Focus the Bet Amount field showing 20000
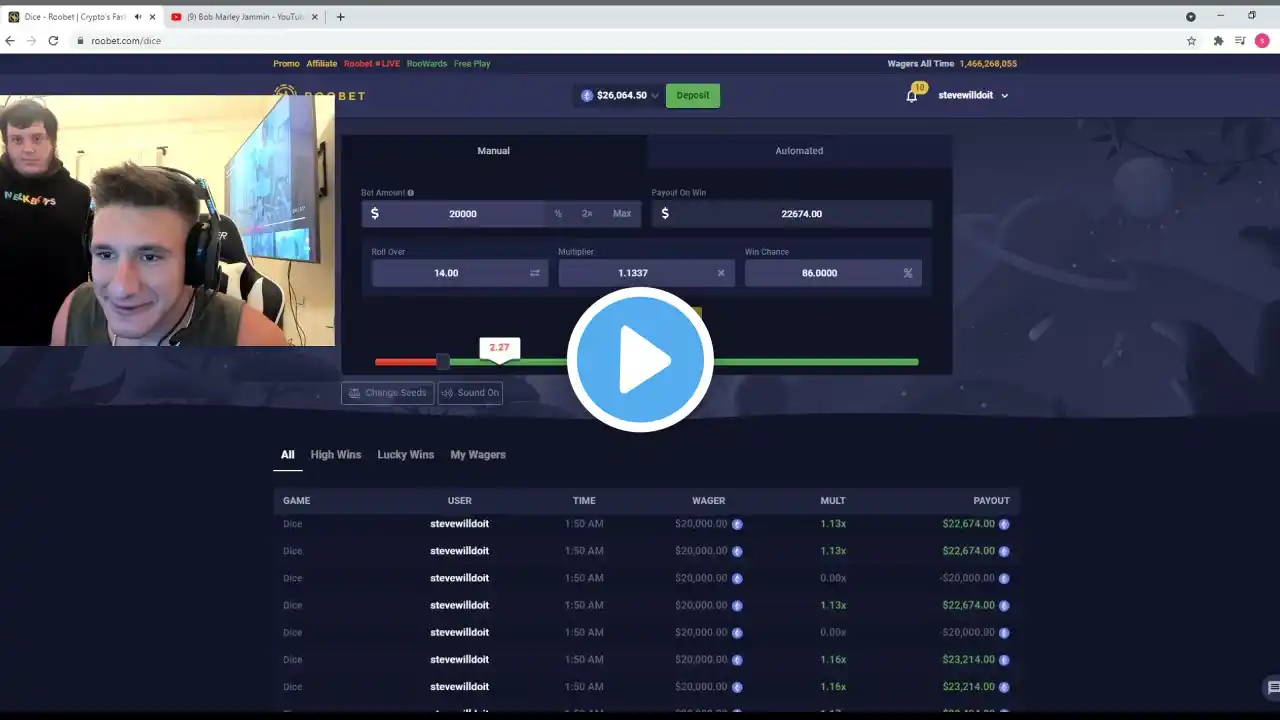The image size is (1280, 720). pos(463,214)
